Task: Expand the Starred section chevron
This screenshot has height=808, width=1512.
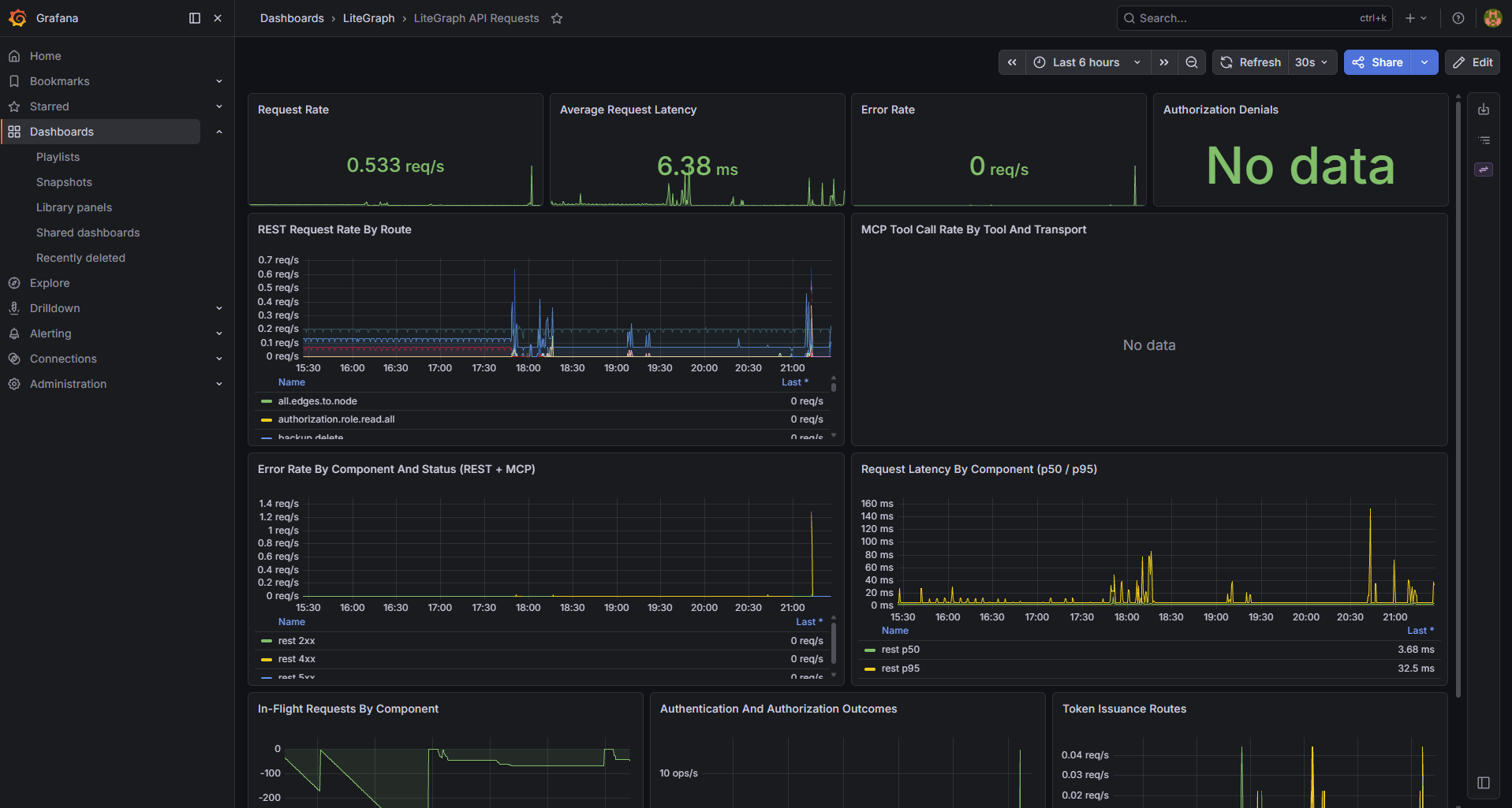Action: [219, 106]
